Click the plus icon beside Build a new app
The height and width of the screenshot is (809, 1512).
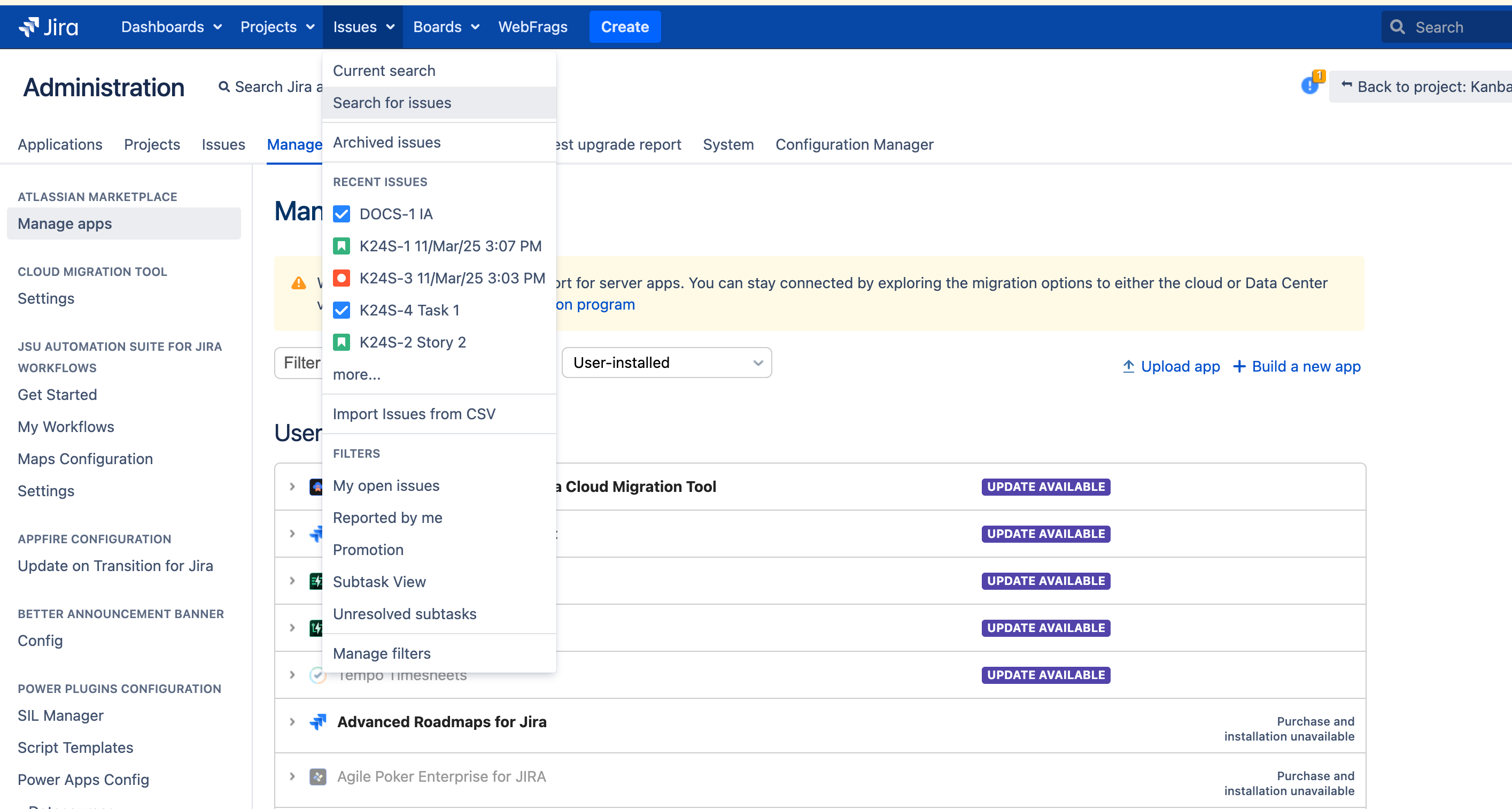[1239, 366]
